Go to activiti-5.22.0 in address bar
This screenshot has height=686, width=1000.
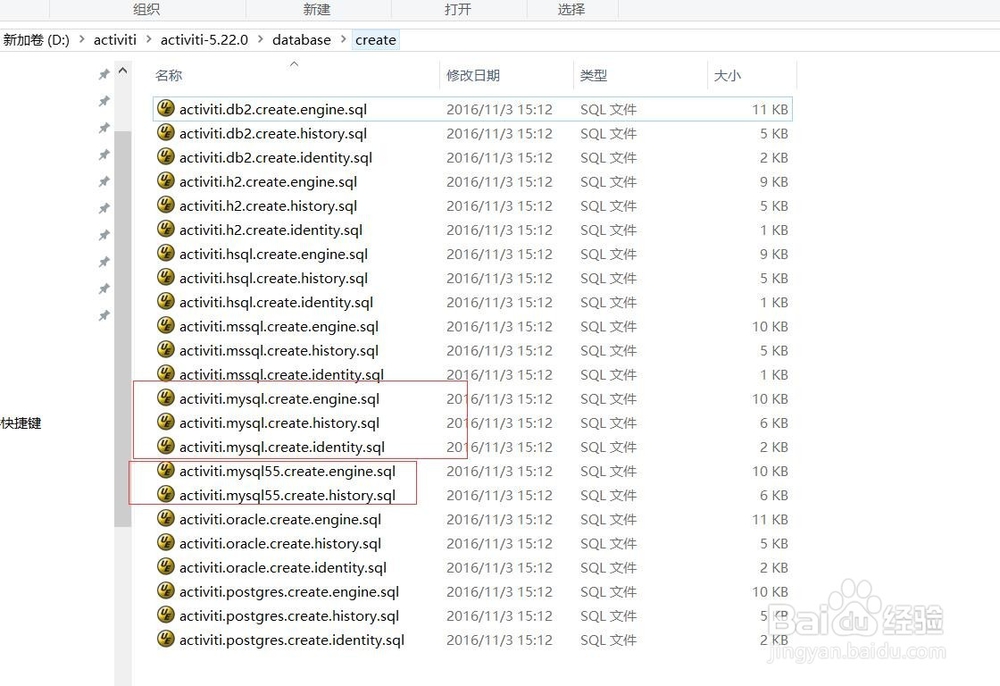point(204,40)
